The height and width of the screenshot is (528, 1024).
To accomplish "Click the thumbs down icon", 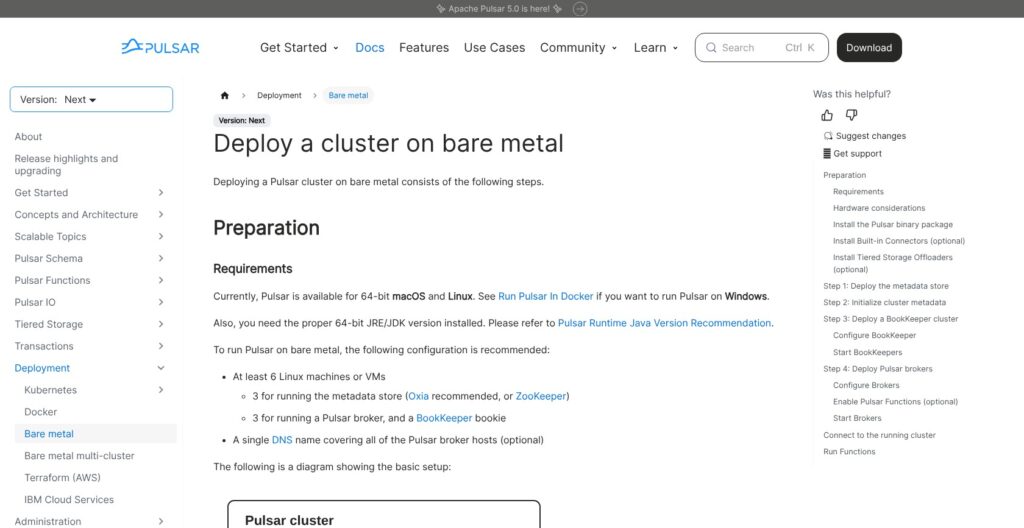I will [x=851, y=116].
